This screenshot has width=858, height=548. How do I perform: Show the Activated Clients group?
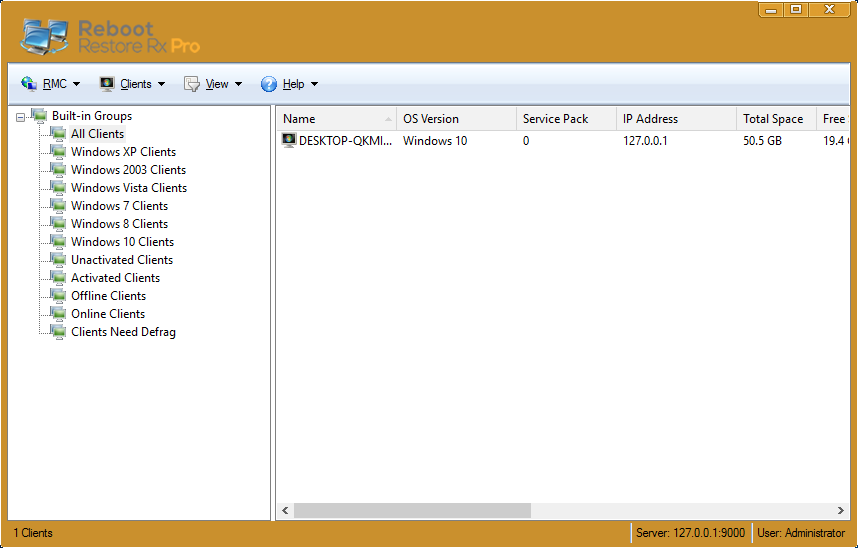click(x=115, y=278)
